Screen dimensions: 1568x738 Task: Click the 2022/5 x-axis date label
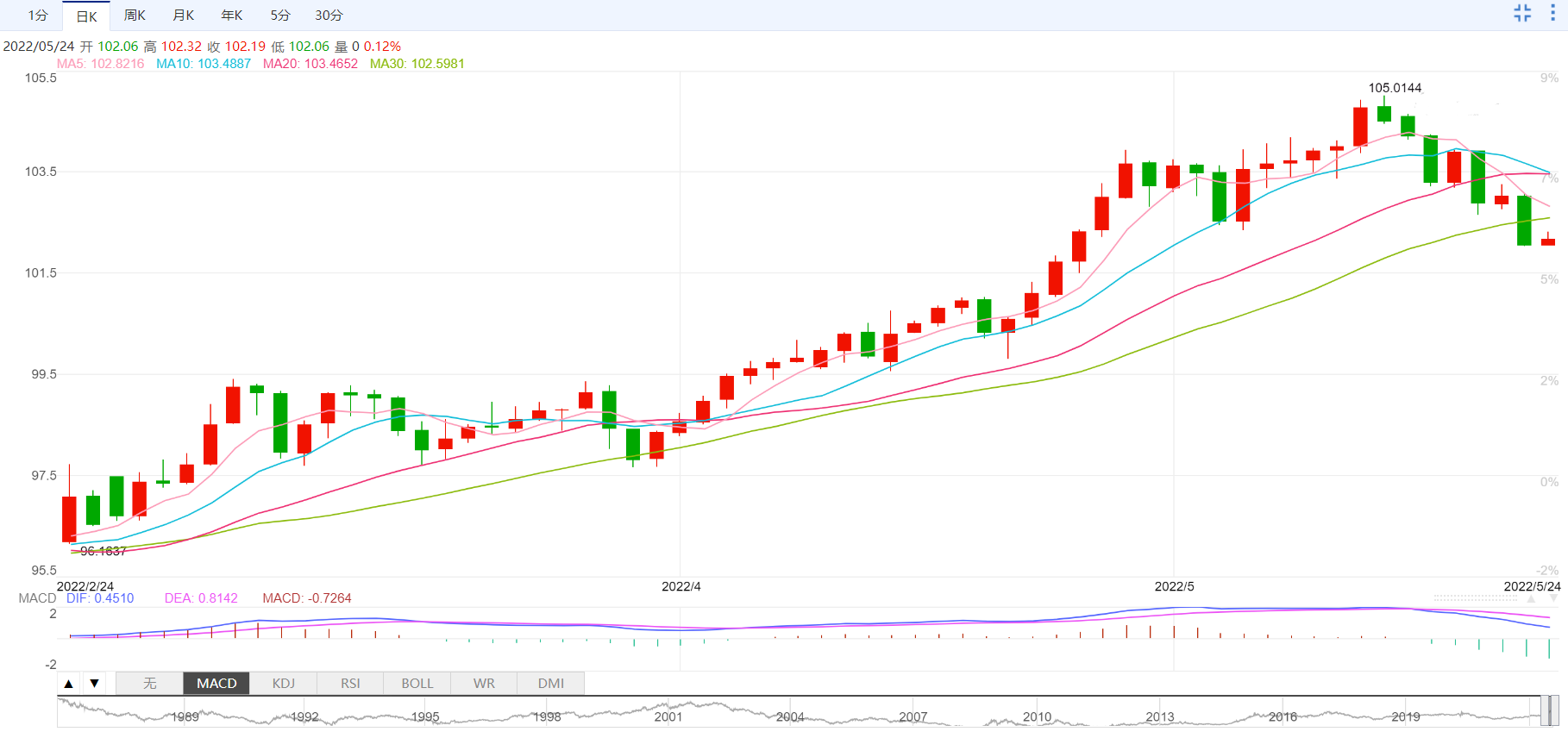(x=1175, y=586)
